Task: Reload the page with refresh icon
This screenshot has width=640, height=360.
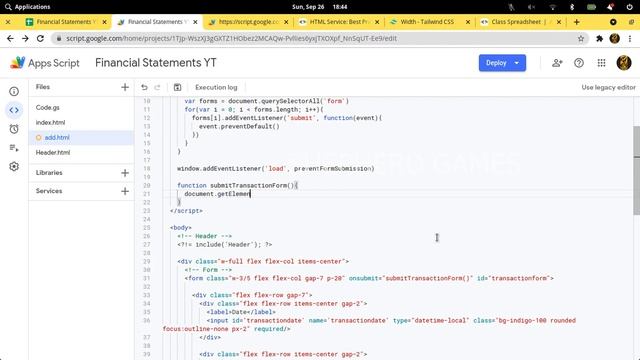Action: [40, 38]
